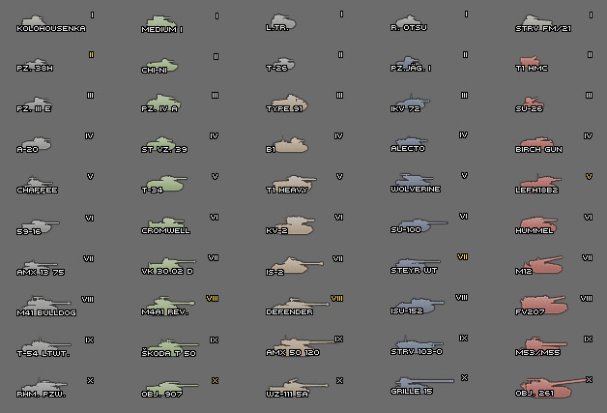Select the Hummel artillery icon

(539, 225)
